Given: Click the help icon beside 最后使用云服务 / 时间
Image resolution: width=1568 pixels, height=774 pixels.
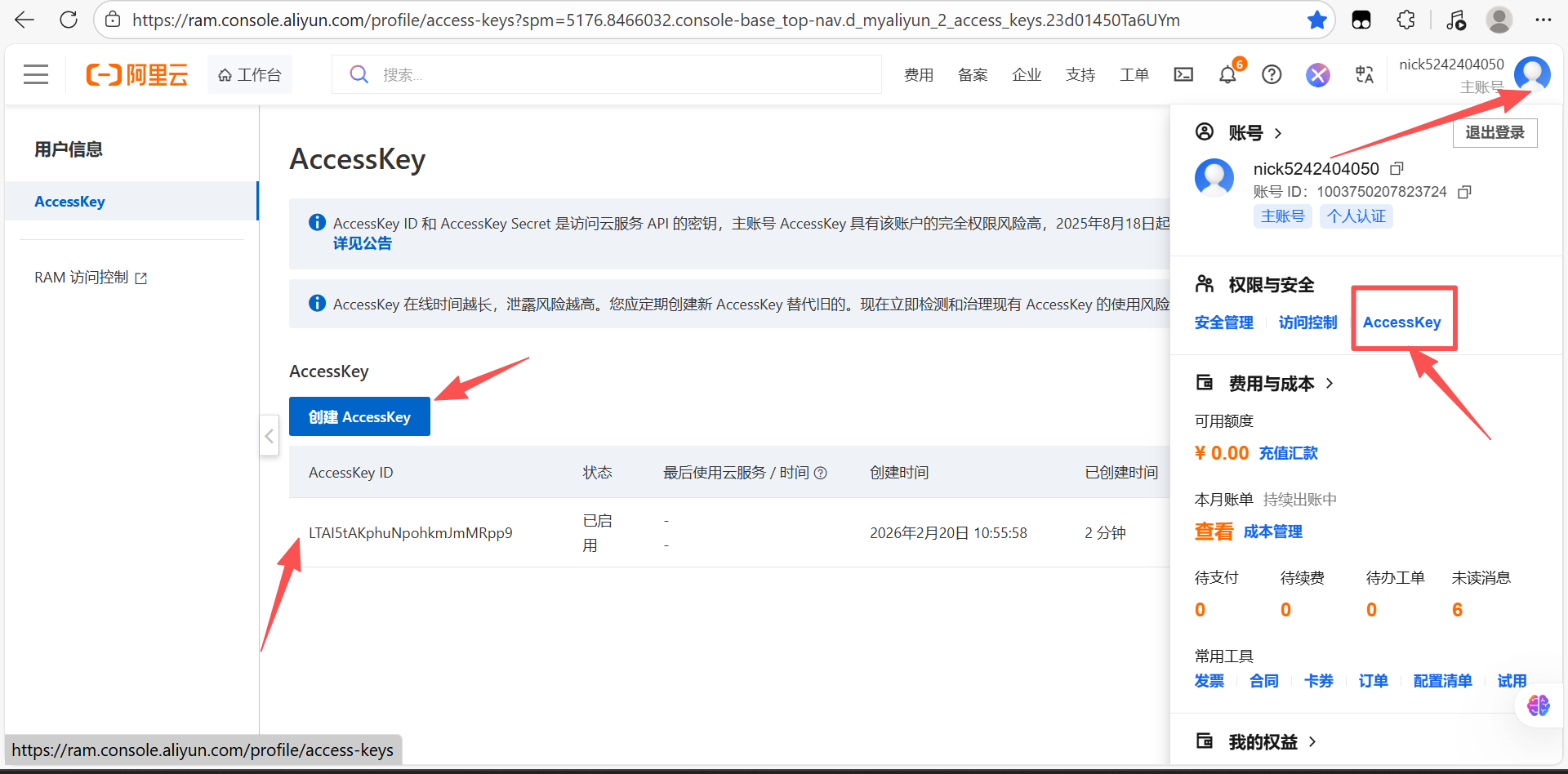Looking at the screenshot, I should click(x=821, y=473).
